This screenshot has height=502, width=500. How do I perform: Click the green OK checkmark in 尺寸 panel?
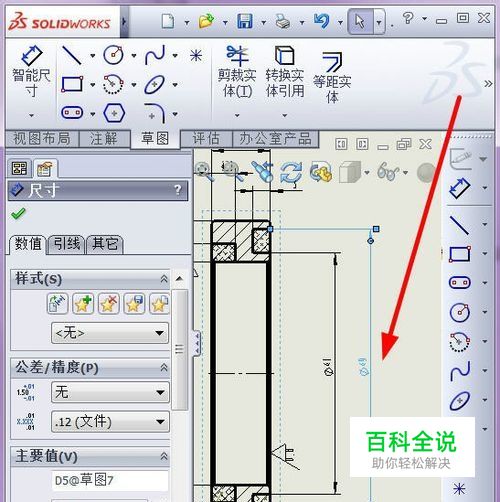(18, 213)
